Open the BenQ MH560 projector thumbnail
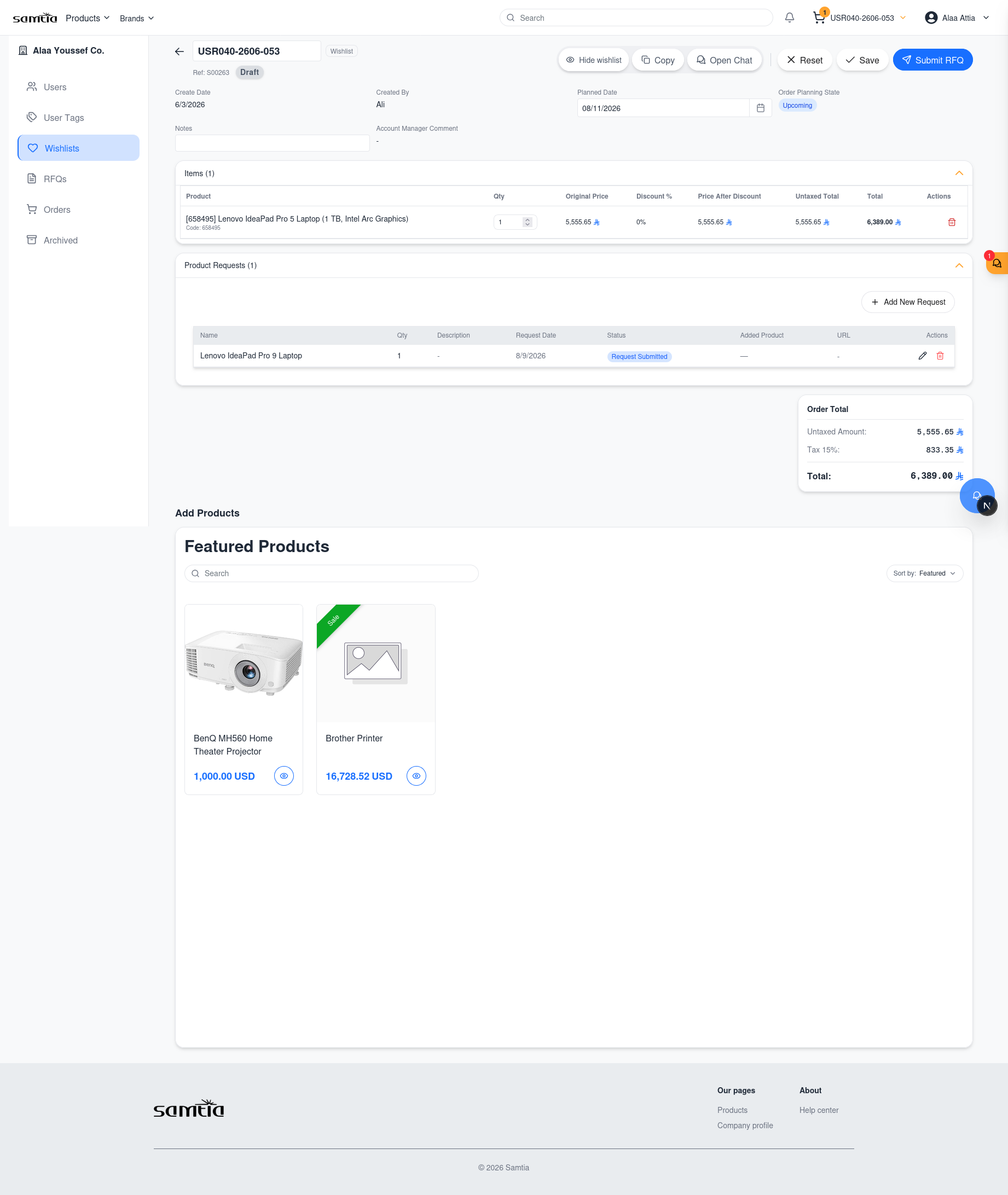Viewport: 1008px width, 1195px height. (244, 663)
